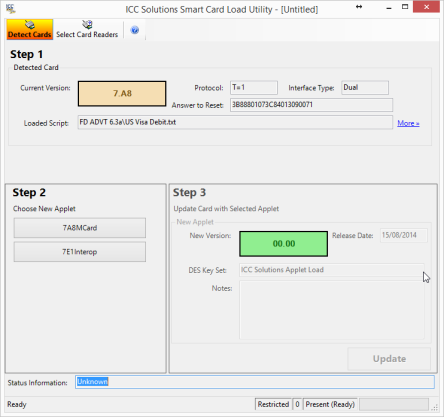Click the Release Date field
The image size is (444, 417).
[403, 235]
